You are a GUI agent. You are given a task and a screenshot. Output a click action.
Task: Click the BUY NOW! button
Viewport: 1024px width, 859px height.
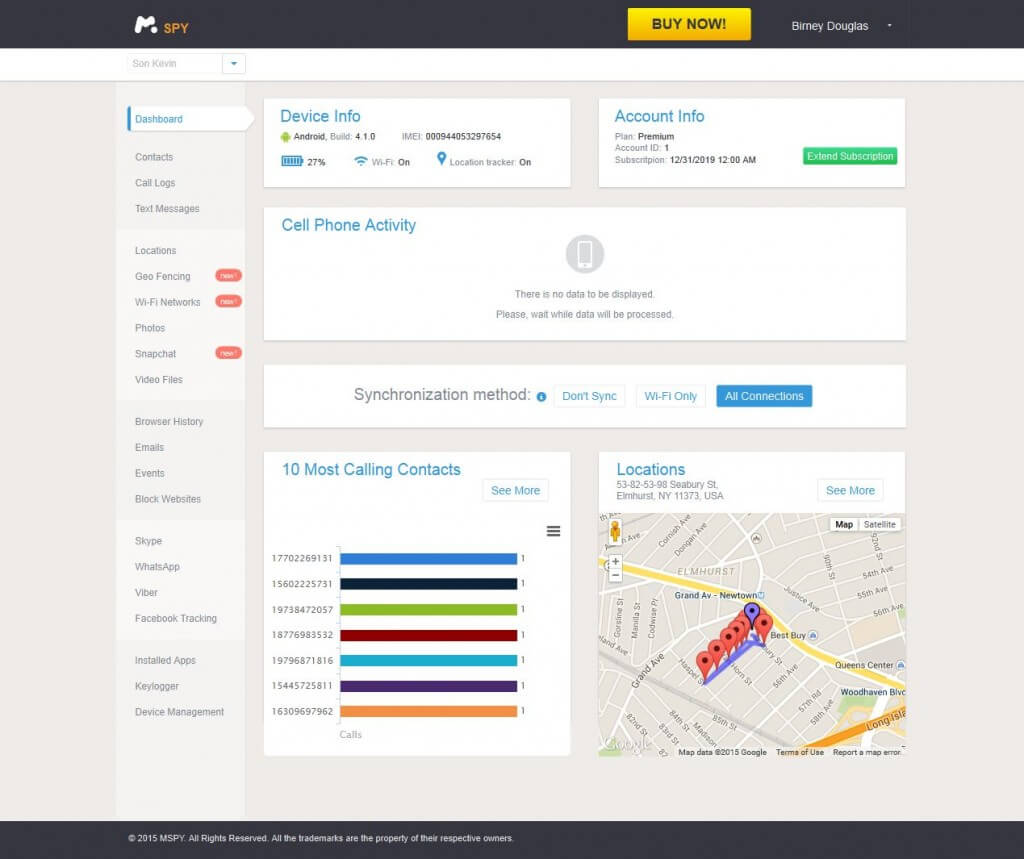[x=688, y=24]
